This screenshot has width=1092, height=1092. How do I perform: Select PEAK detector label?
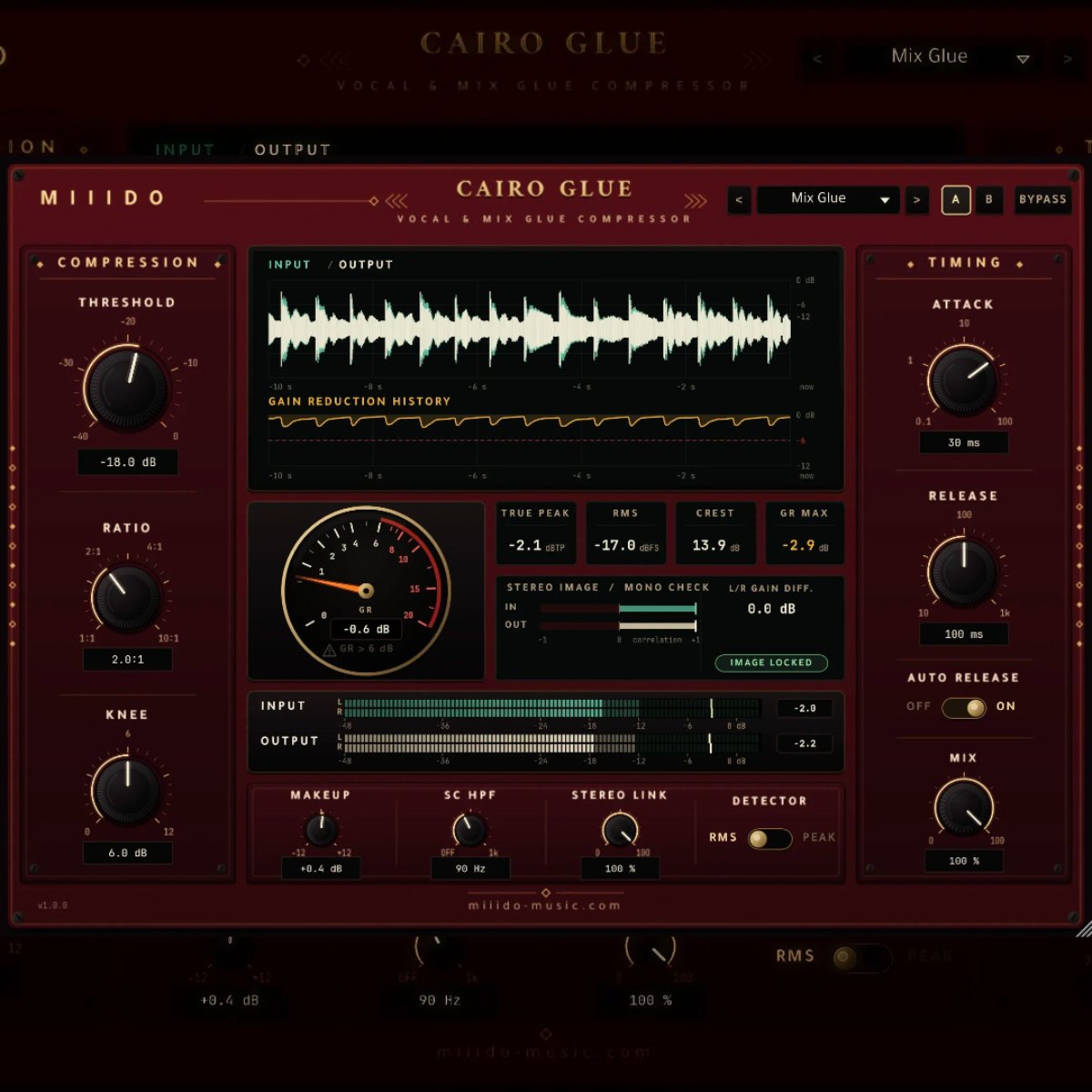point(819,837)
